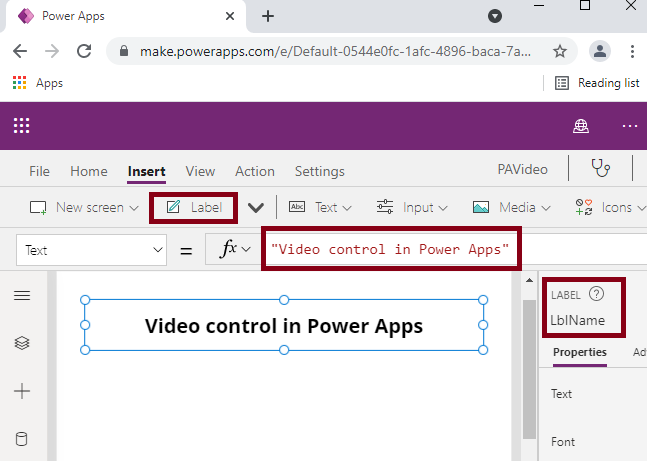The width and height of the screenshot is (647, 461).
Task: Bookmark this page with the star icon
Action: point(560,51)
